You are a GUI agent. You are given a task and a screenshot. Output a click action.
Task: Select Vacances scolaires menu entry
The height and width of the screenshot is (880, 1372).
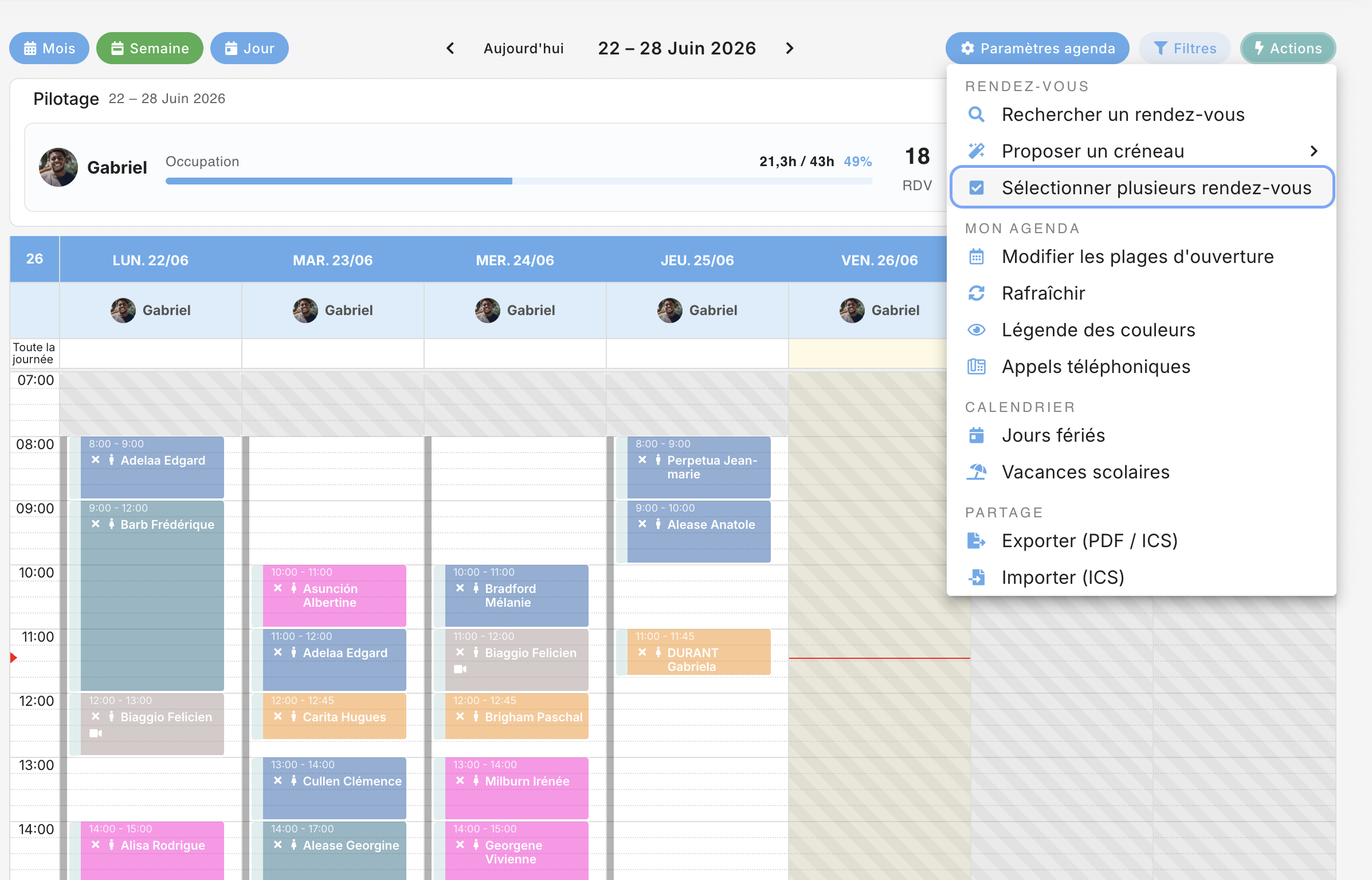point(1141,472)
